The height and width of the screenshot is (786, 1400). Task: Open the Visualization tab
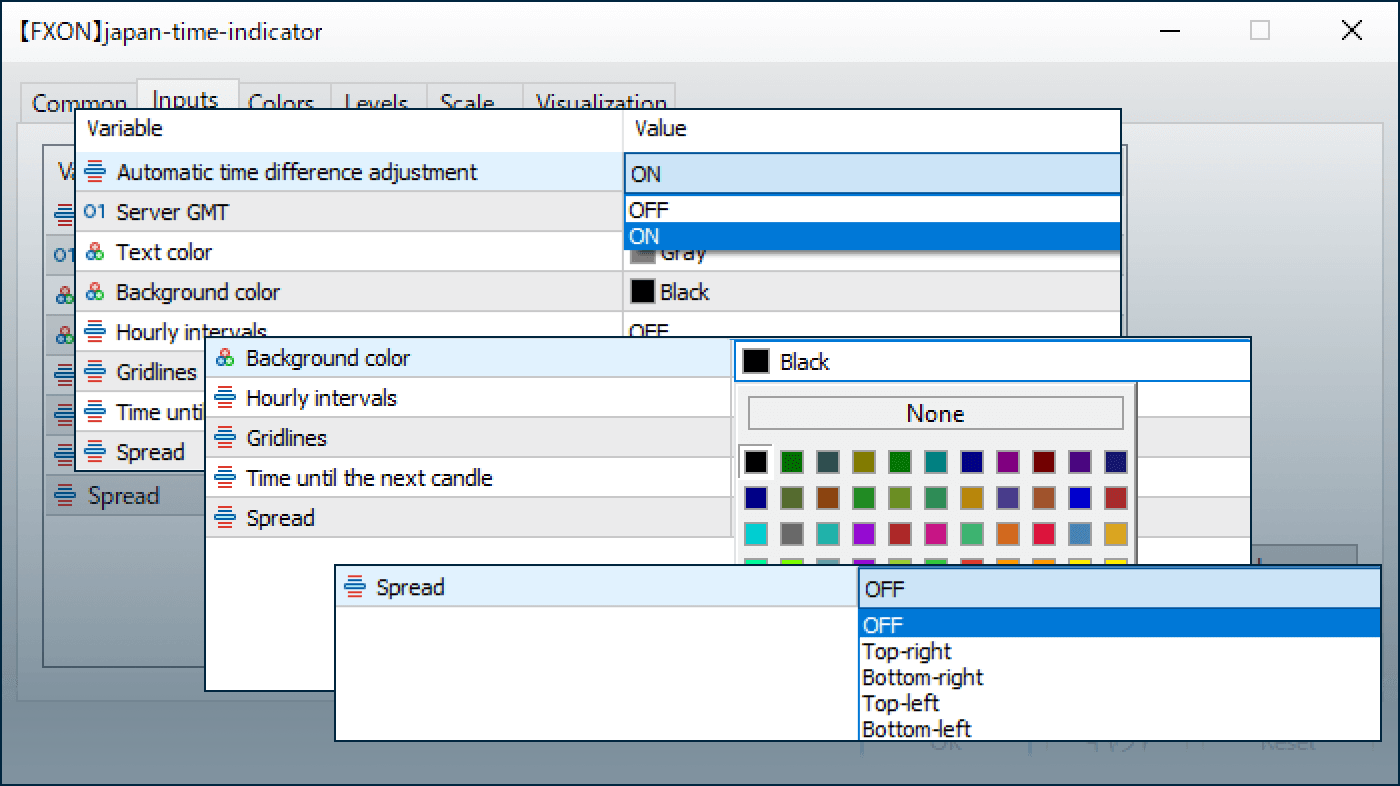(600, 102)
